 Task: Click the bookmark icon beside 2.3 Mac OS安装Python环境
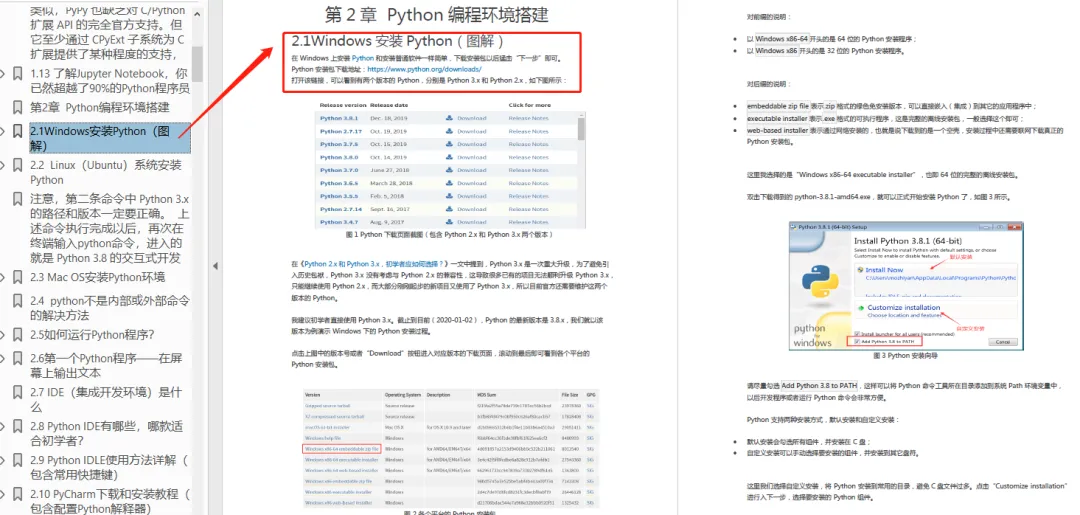[17, 277]
